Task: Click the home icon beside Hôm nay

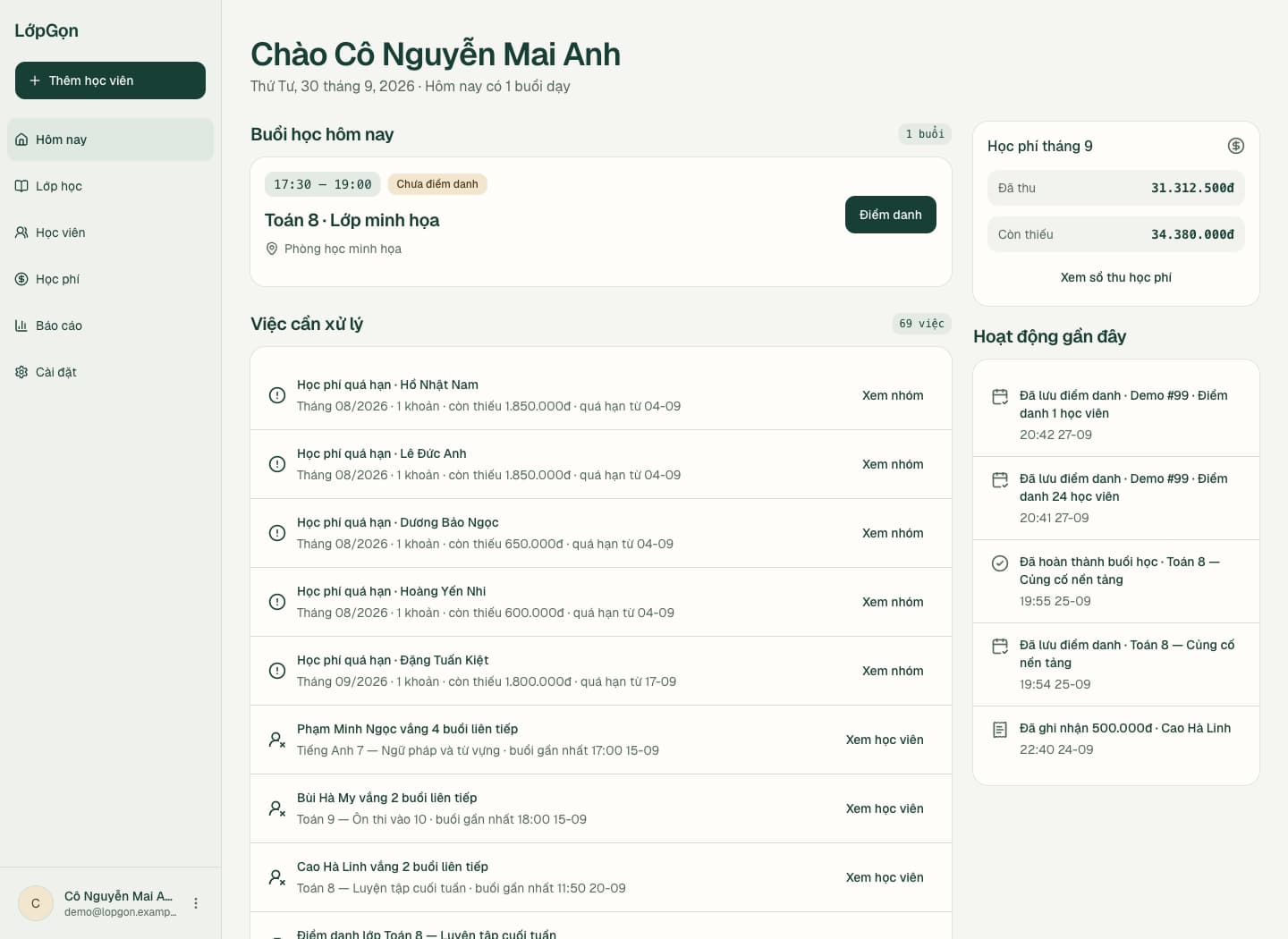Action: (21, 140)
